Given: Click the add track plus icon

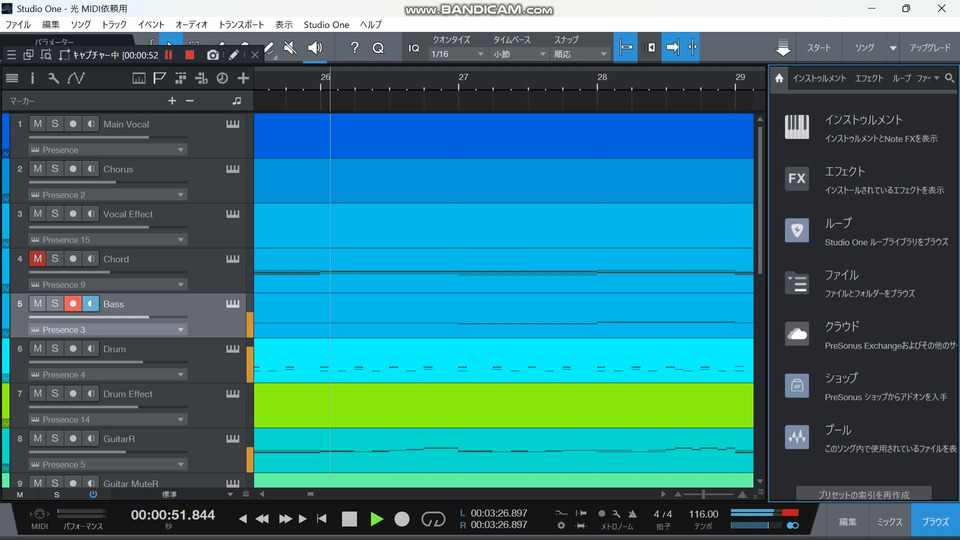Looking at the screenshot, I should point(243,78).
